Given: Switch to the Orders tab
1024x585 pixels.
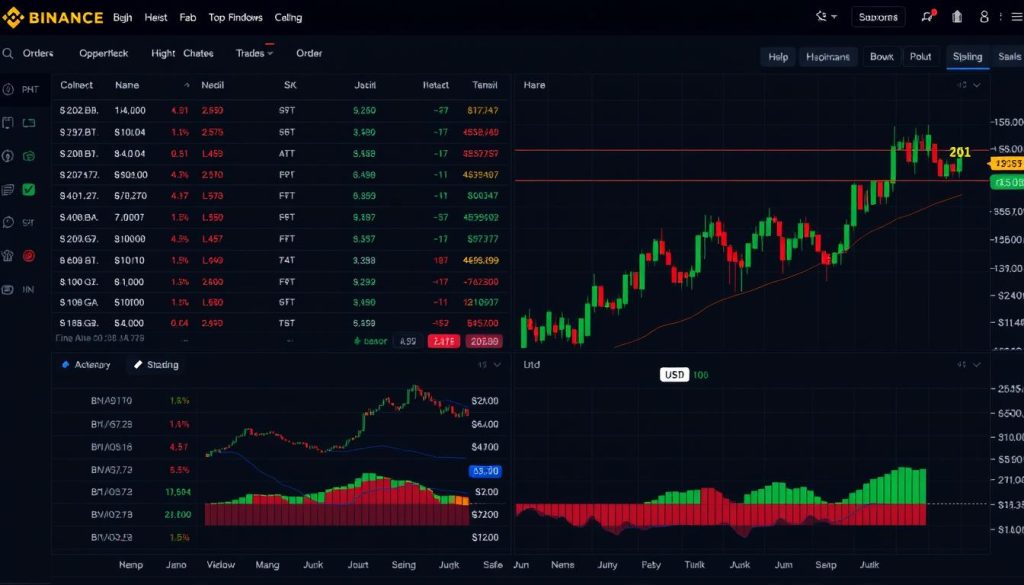Looking at the screenshot, I should click(x=38, y=54).
